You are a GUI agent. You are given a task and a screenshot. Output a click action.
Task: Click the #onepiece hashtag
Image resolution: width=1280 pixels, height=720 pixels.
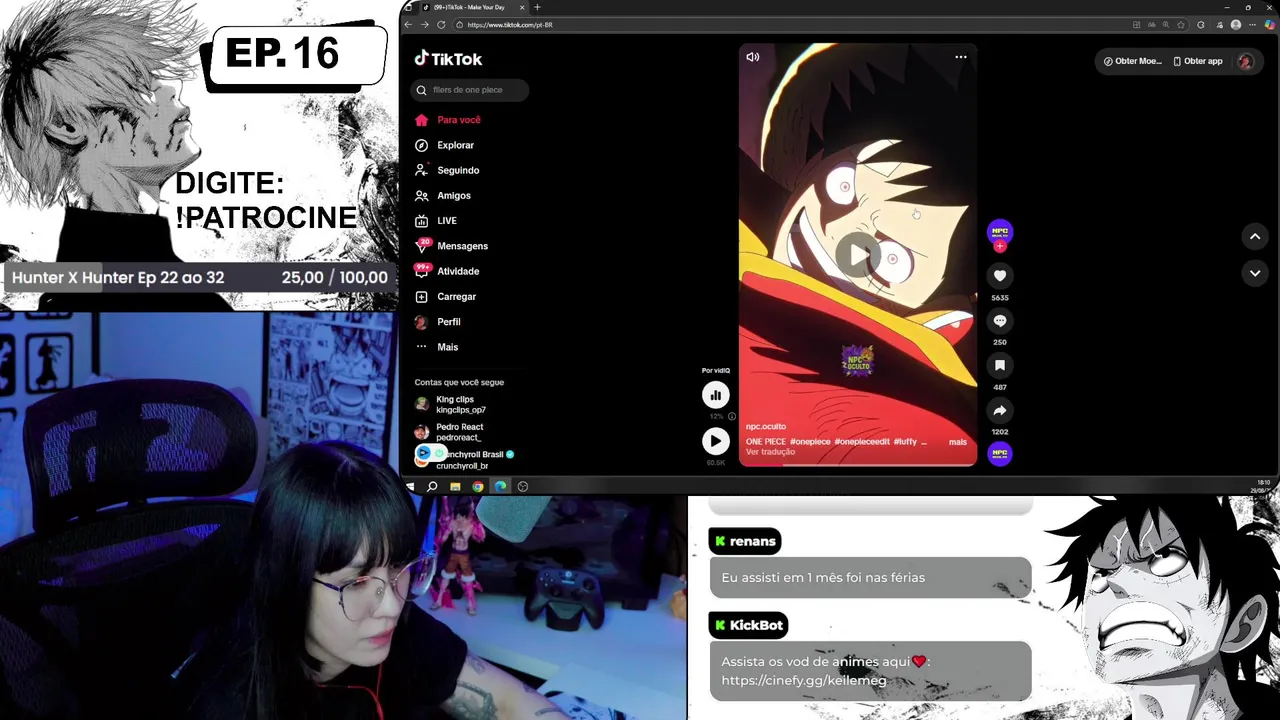pos(810,442)
